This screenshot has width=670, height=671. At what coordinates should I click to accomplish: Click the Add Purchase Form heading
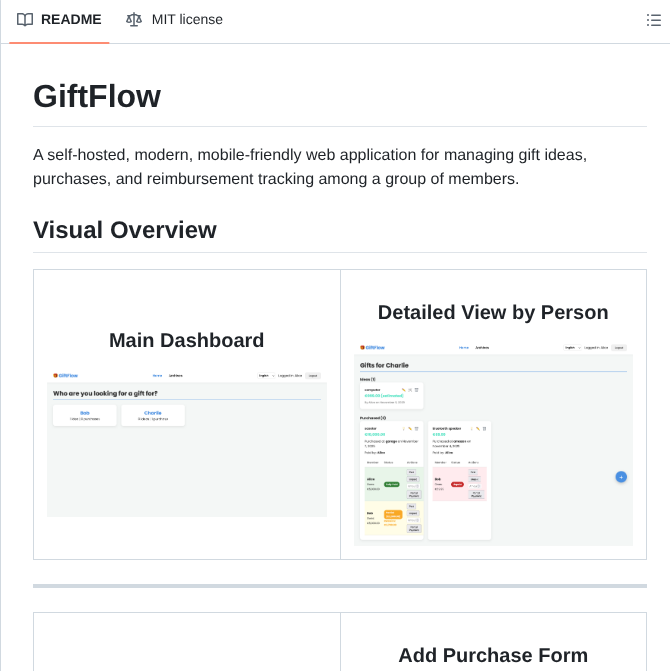[493, 655]
